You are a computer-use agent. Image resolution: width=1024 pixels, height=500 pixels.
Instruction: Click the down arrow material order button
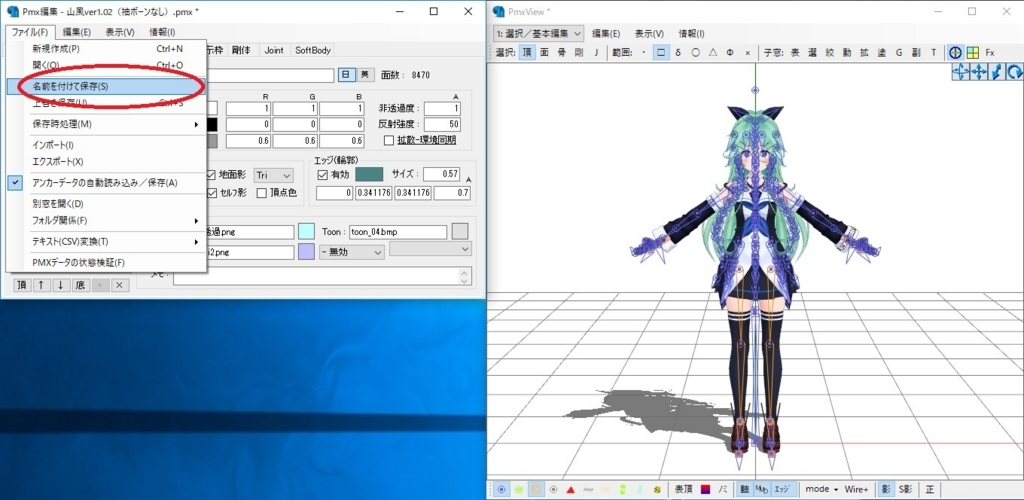pyautogui.click(x=60, y=285)
